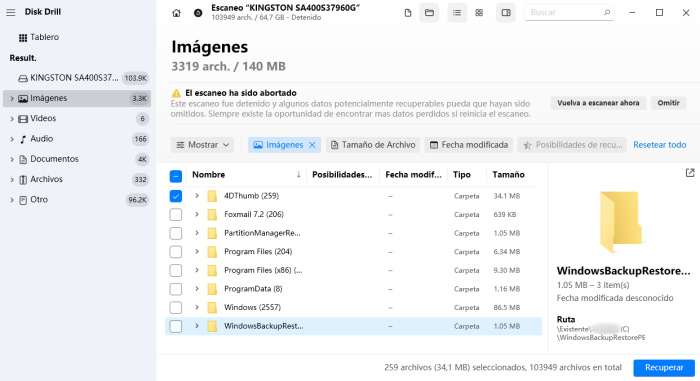Check the WindowsBackupRest... checkbox
The height and width of the screenshot is (381, 700).
[176, 327]
